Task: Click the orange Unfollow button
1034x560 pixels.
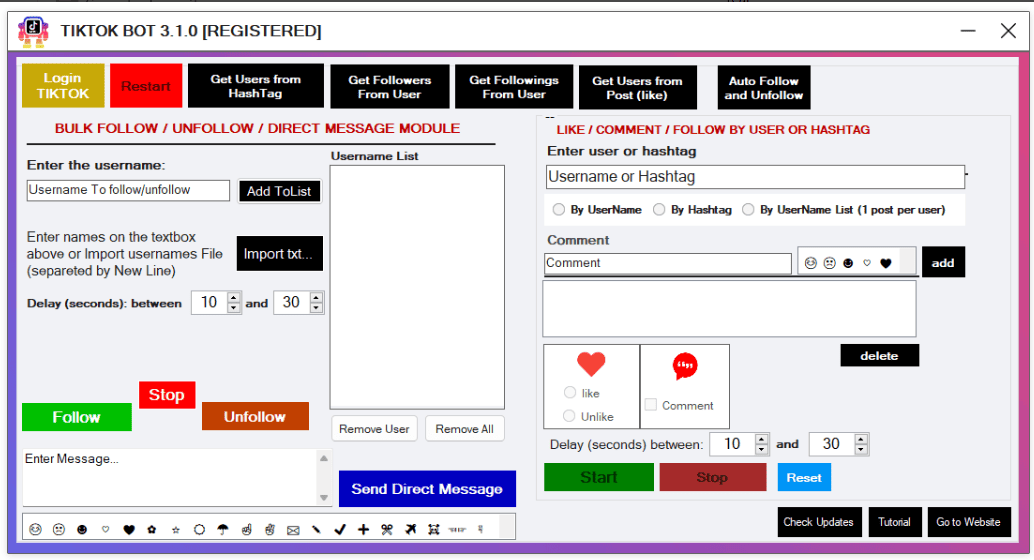Action: pyautogui.click(x=255, y=416)
